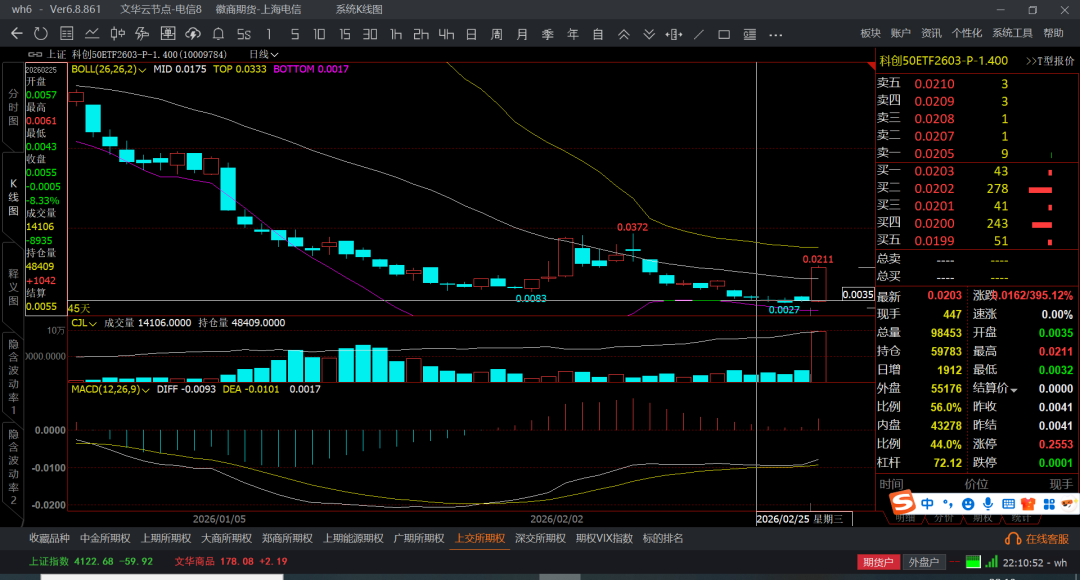Click the double down-chevron zoom icon
Viewport: 1080px width, 580px height.
[649, 34]
